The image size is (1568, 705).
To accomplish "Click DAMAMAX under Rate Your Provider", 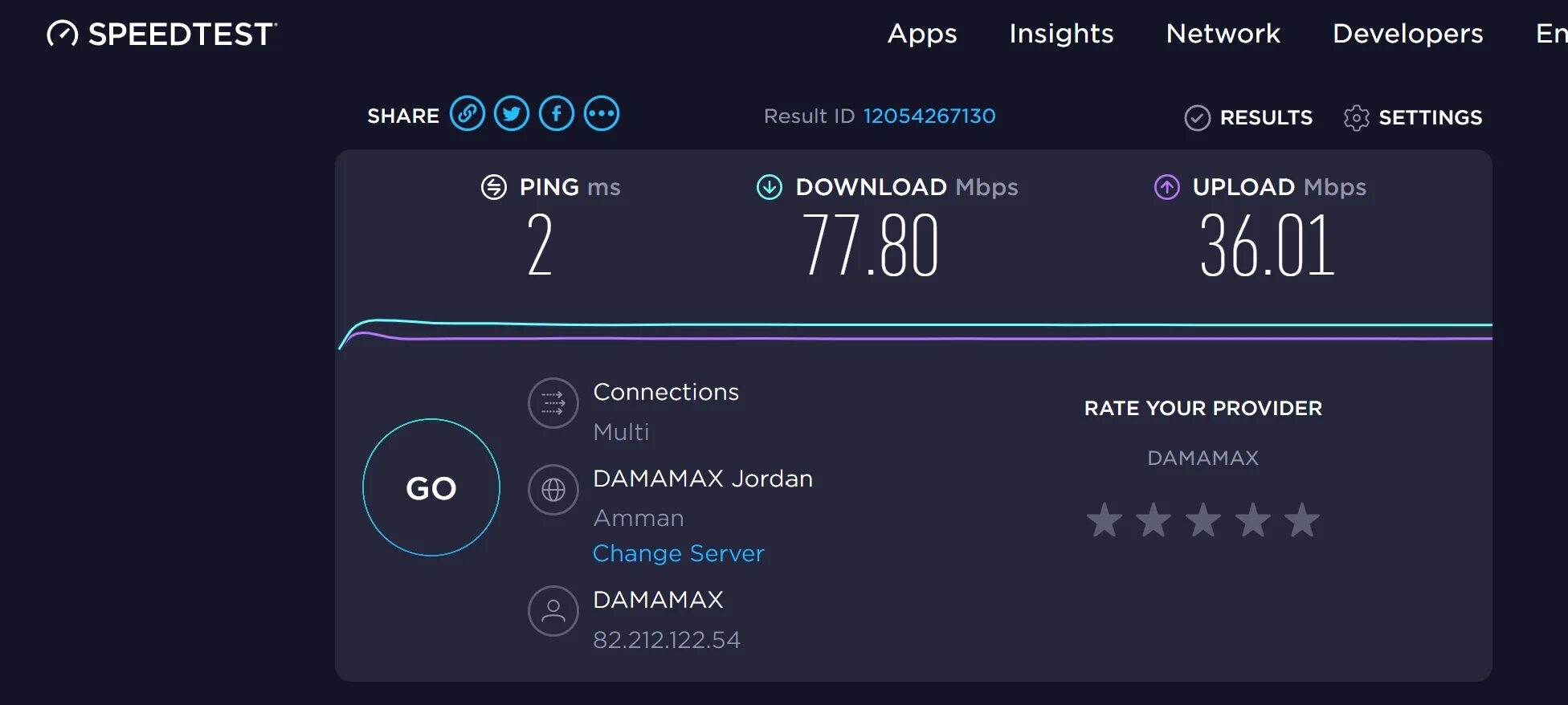I will pyautogui.click(x=1203, y=458).
